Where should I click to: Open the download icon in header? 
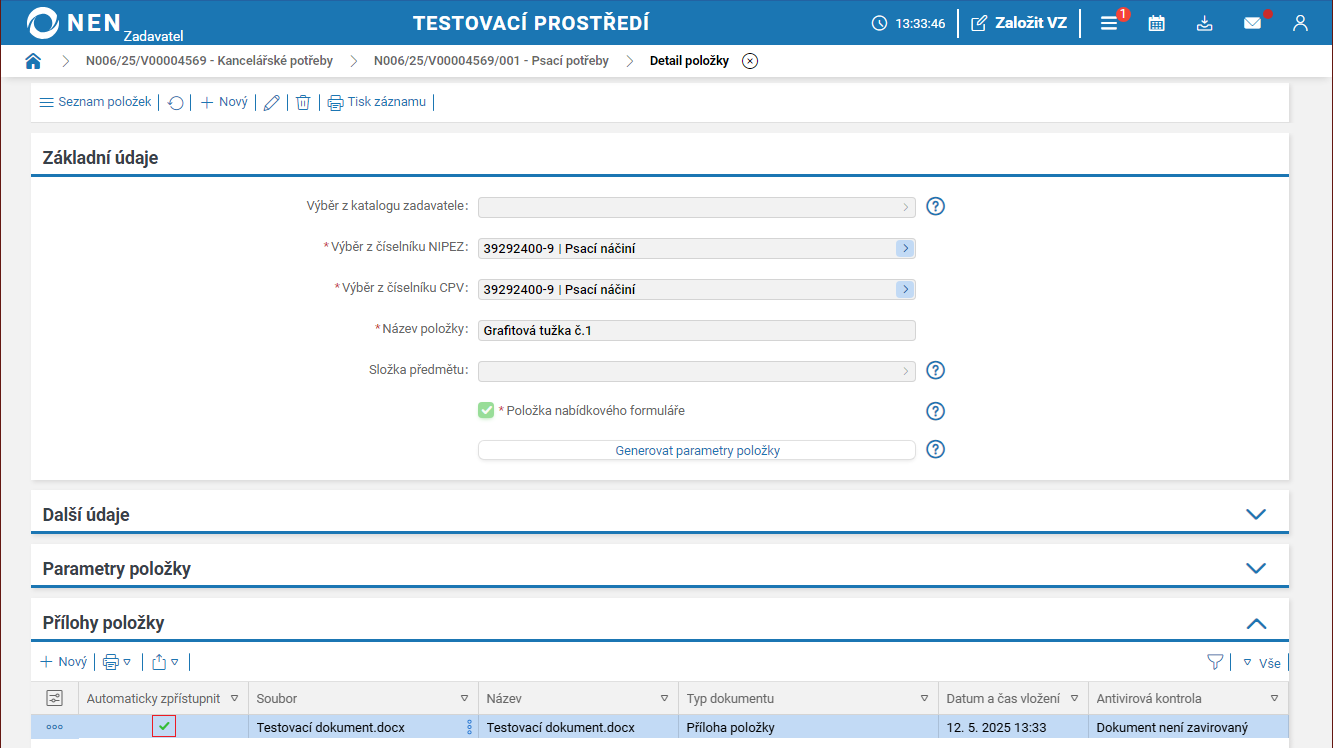1204,23
